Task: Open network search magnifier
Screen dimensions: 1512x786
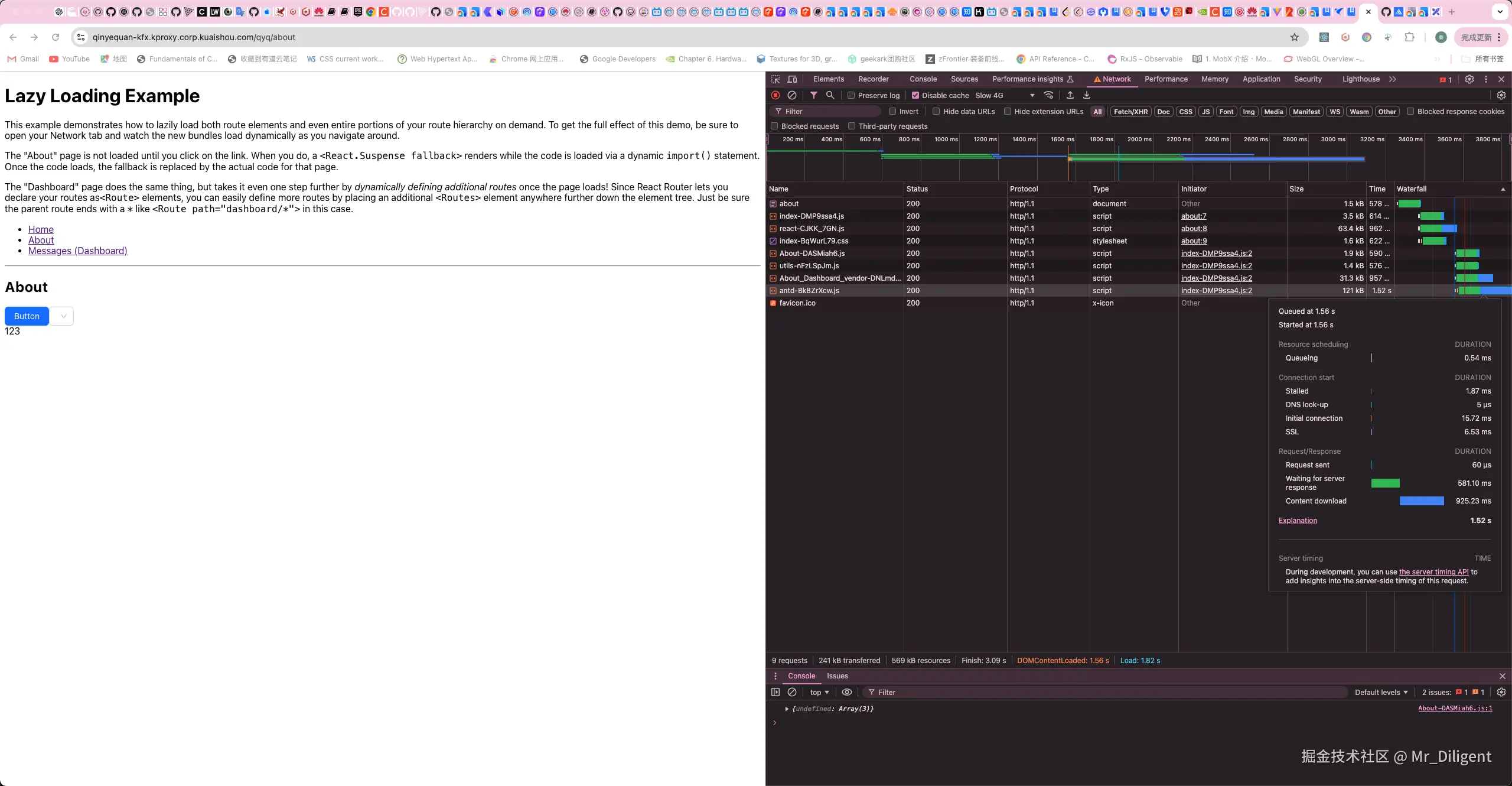Action: click(x=830, y=95)
